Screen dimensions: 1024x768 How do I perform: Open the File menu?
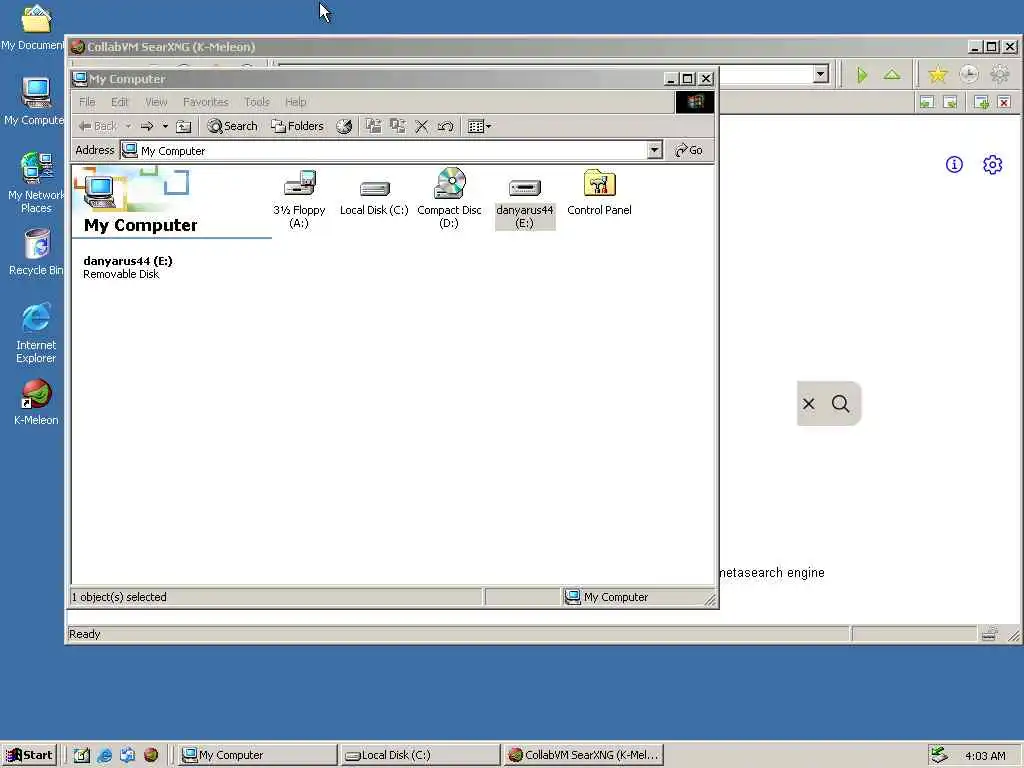87,102
